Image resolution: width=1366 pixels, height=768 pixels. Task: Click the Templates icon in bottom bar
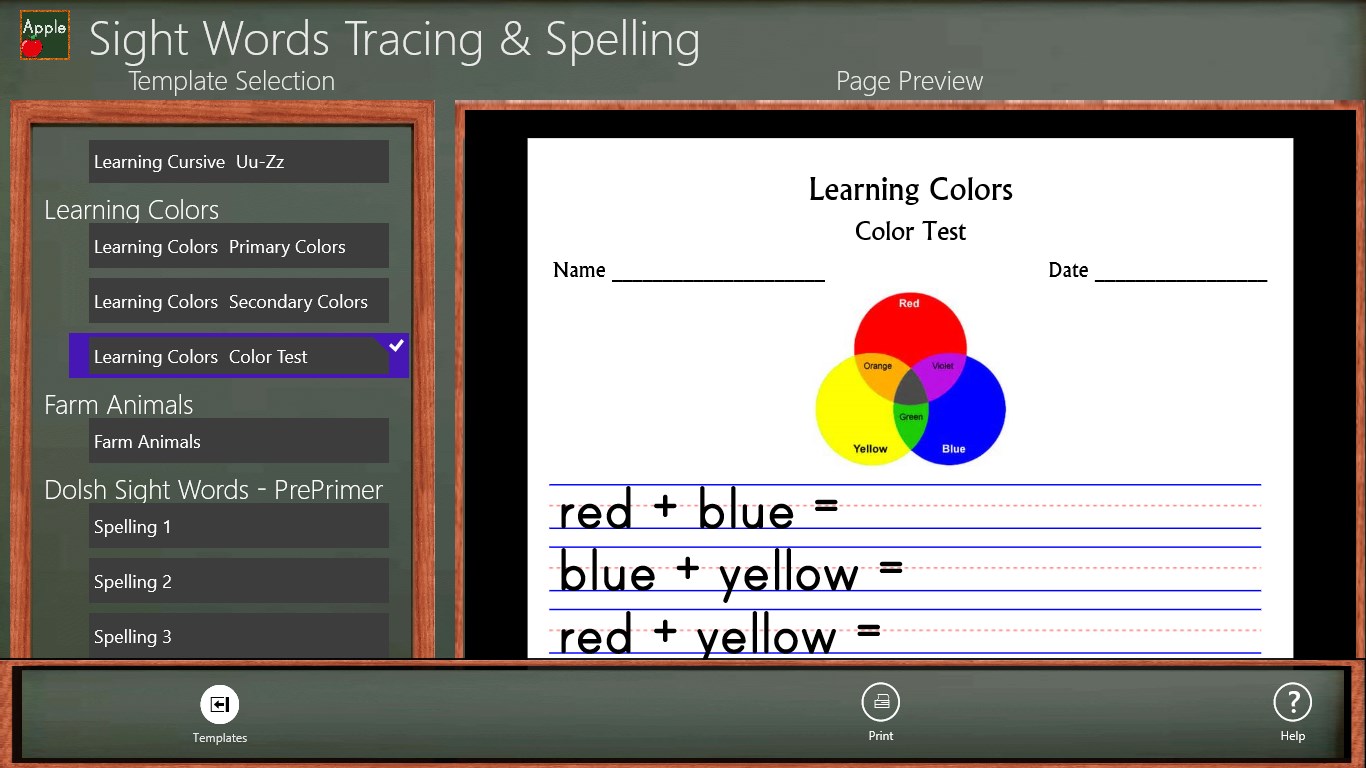[x=220, y=705]
